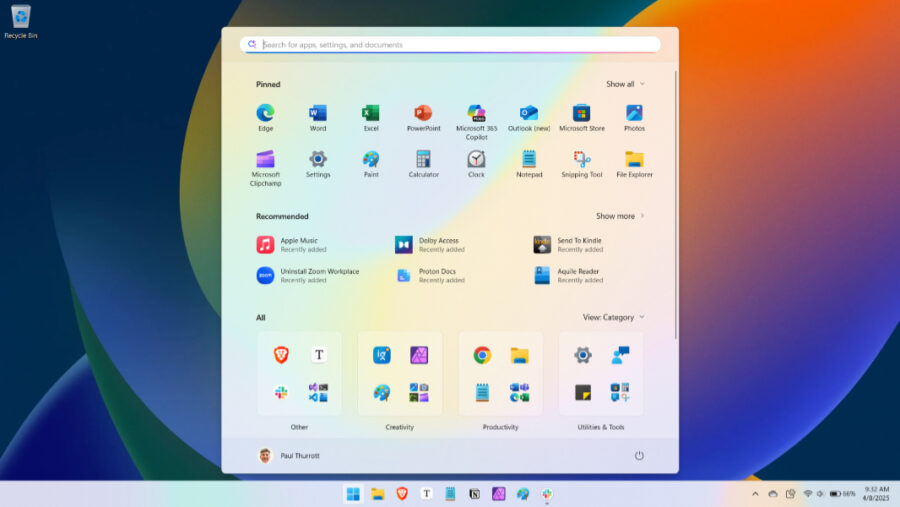Select the Utilities & Tools label
900x507 pixels.
tap(601, 427)
